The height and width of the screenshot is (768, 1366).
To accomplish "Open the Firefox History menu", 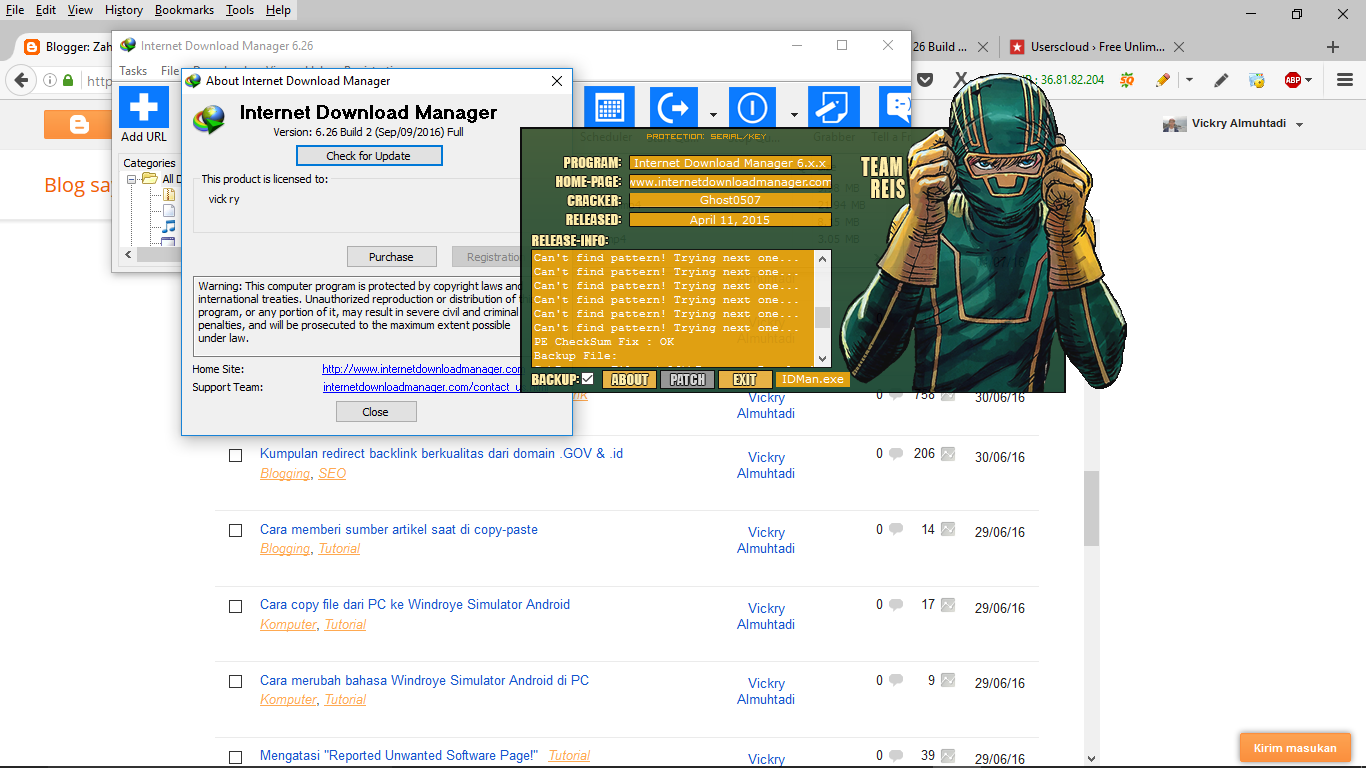I will tap(124, 10).
